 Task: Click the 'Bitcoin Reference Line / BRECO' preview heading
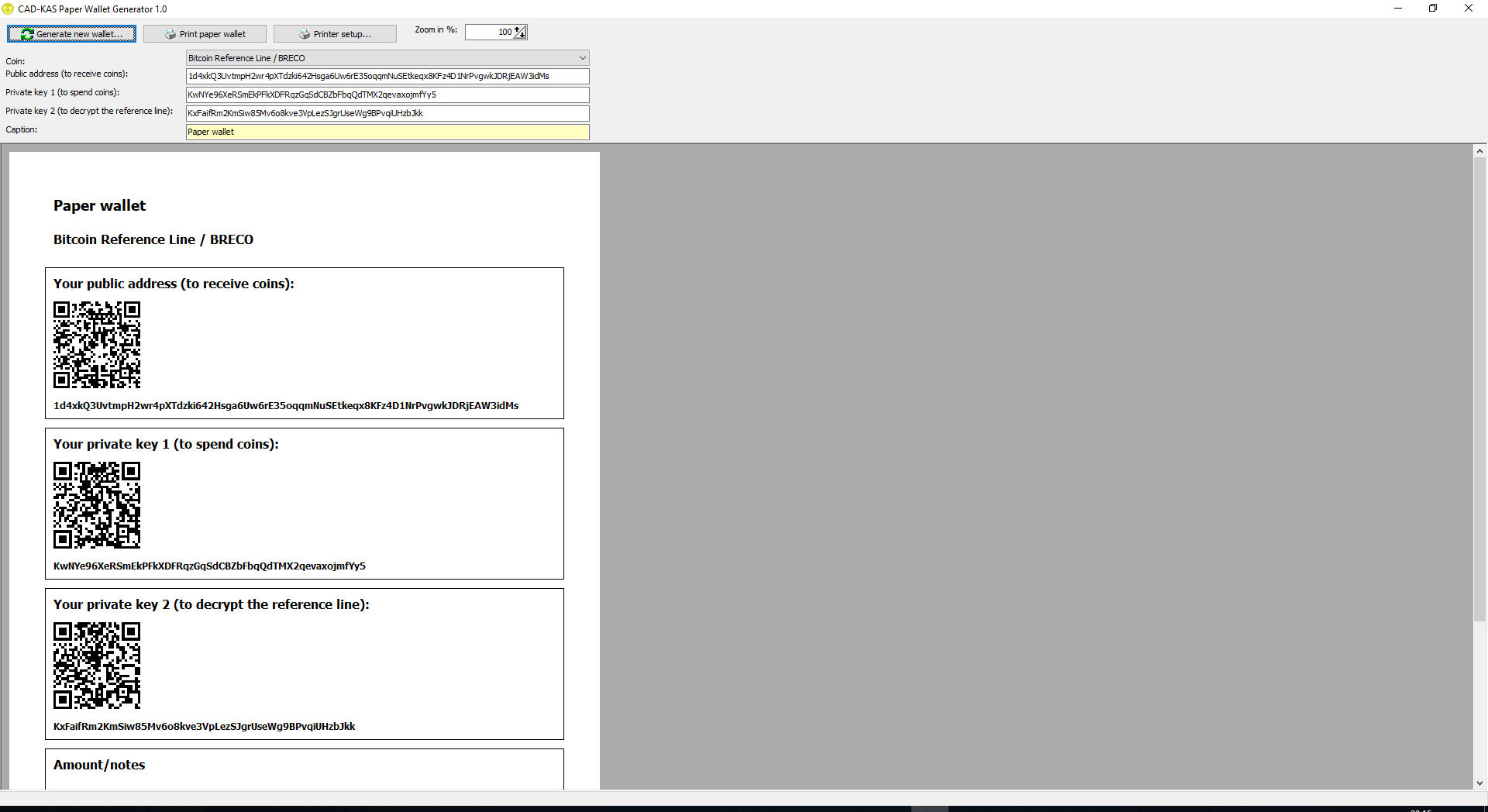pos(153,239)
